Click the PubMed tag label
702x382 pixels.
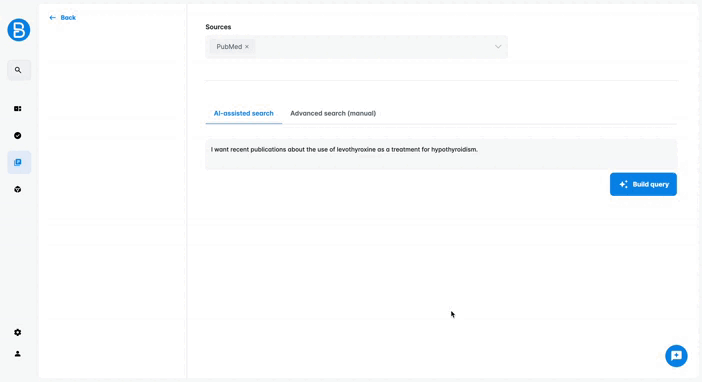[x=229, y=47]
